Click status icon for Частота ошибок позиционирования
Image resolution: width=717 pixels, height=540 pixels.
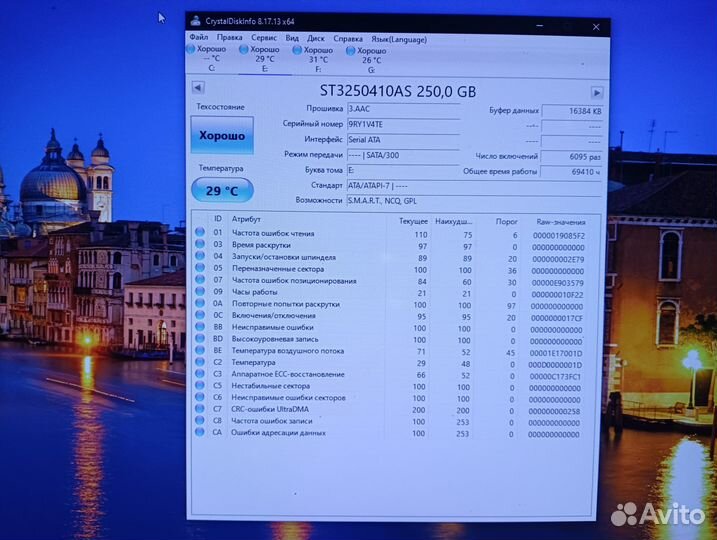200,279
